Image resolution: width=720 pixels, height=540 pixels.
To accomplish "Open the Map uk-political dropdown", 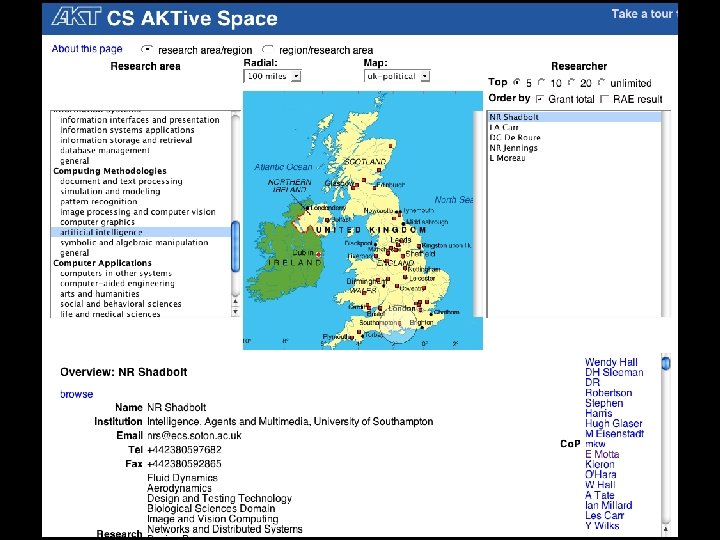I will point(397,76).
